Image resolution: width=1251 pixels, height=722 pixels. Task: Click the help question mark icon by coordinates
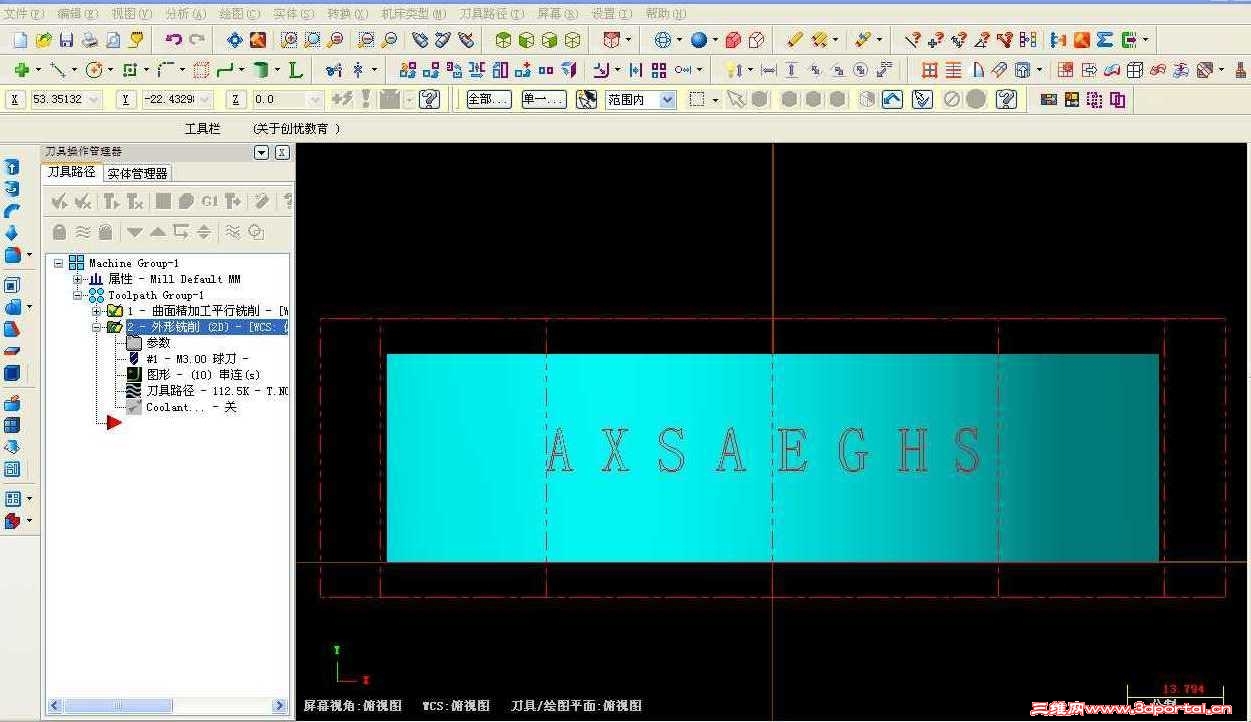(x=430, y=99)
